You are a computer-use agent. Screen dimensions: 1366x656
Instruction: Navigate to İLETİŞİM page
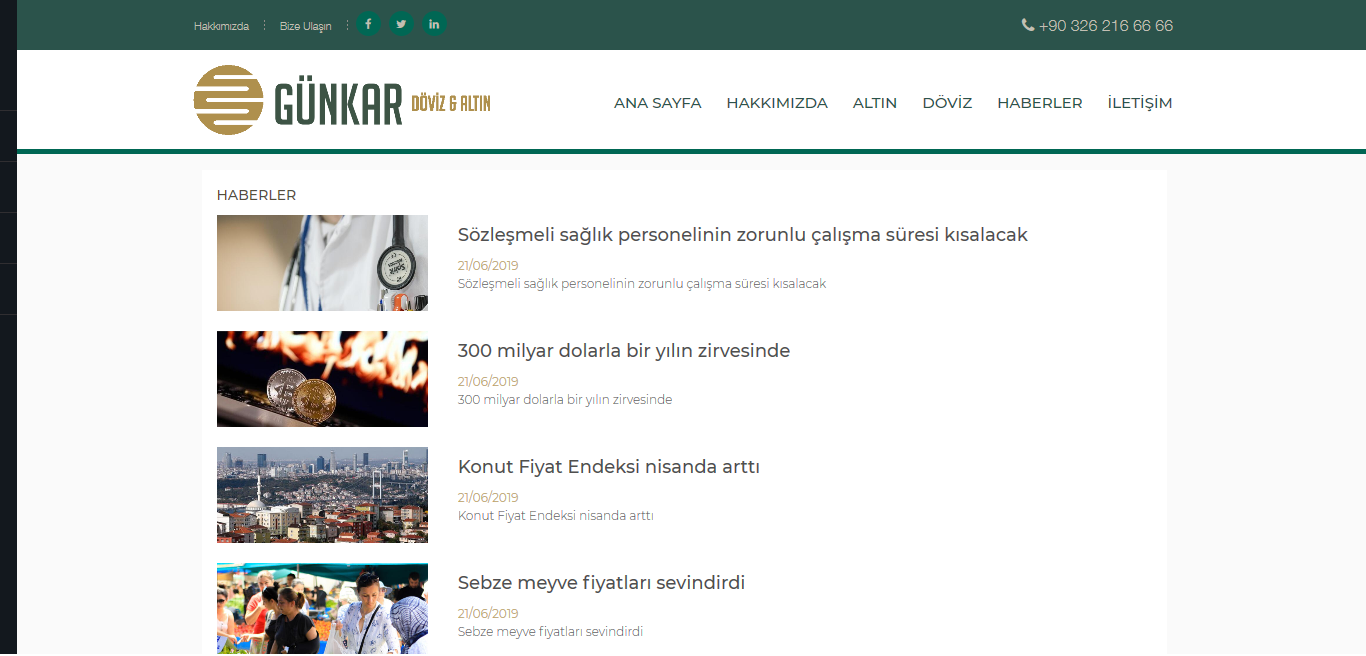pos(1139,103)
